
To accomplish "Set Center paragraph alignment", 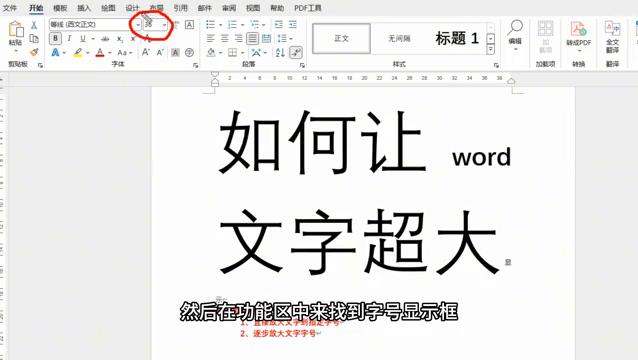I will (225, 39).
